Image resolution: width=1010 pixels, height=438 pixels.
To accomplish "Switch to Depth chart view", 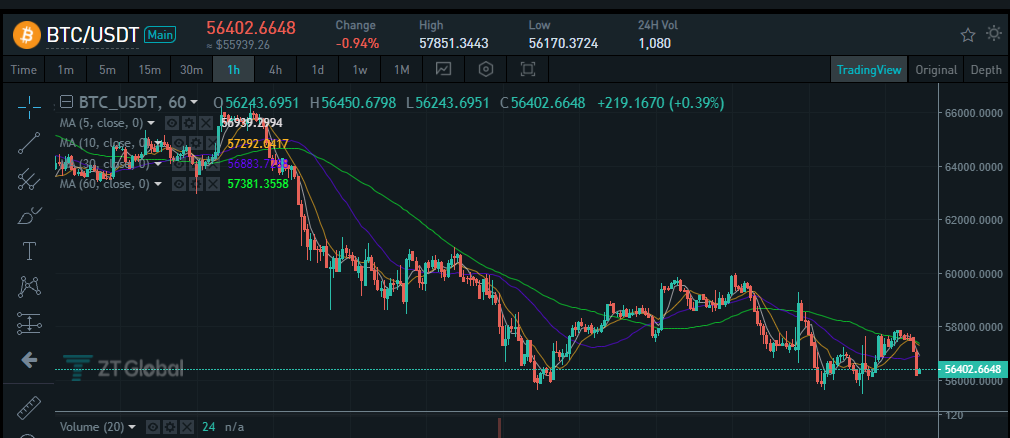I will pyautogui.click(x=986, y=70).
